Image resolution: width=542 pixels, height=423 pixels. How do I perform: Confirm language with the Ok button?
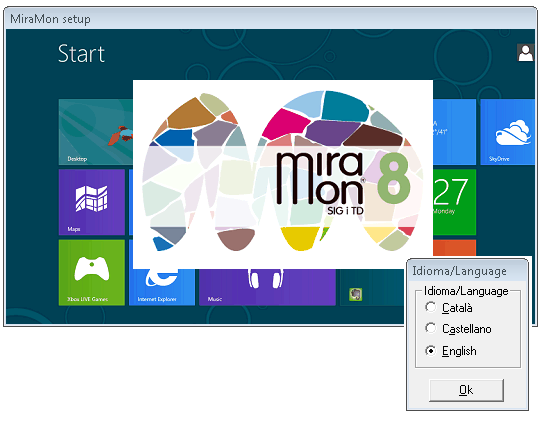click(466, 390)
